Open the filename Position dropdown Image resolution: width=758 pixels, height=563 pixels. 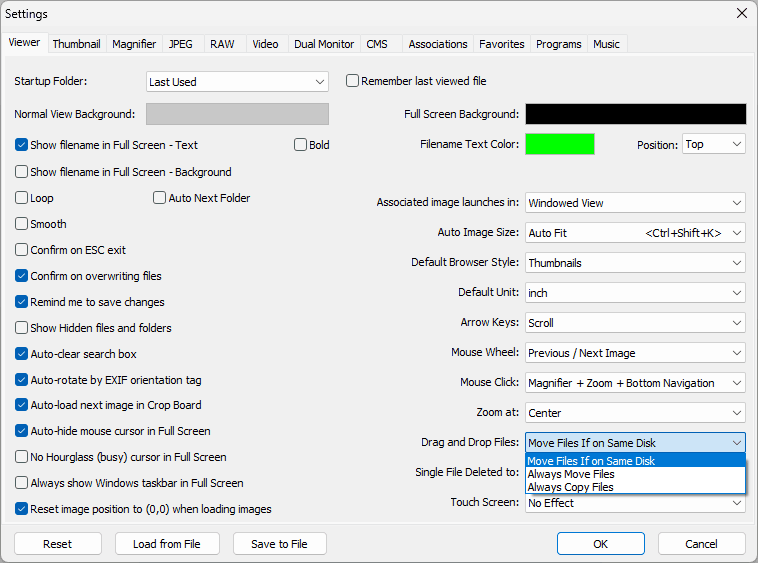[x=713, y=144]
